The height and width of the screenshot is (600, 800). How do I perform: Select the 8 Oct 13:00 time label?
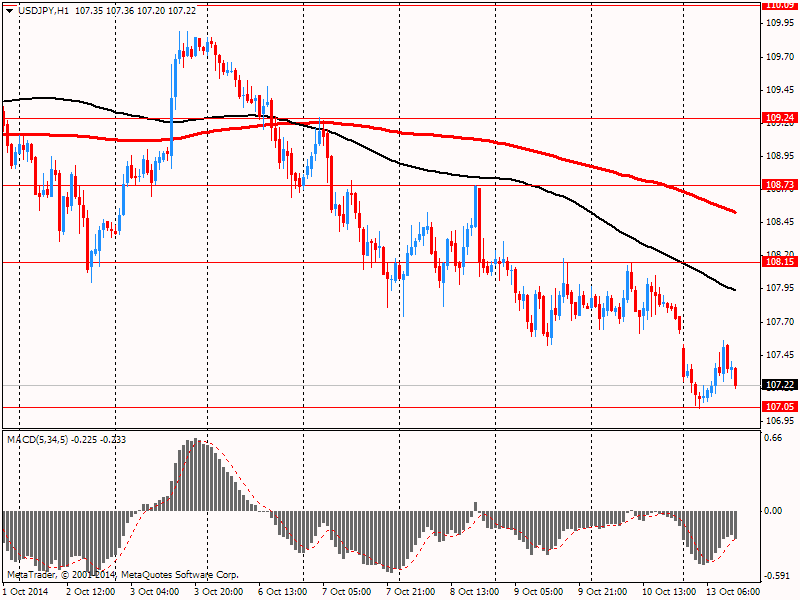(475, 592)
